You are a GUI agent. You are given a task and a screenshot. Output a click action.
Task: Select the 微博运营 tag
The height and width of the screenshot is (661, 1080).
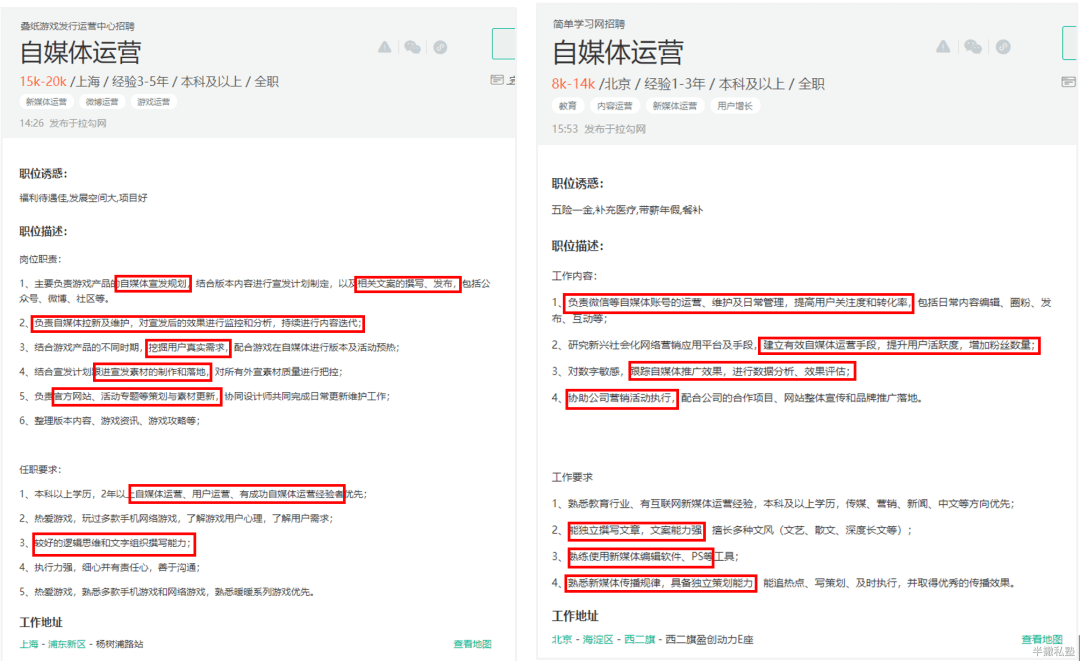(101, 102)
